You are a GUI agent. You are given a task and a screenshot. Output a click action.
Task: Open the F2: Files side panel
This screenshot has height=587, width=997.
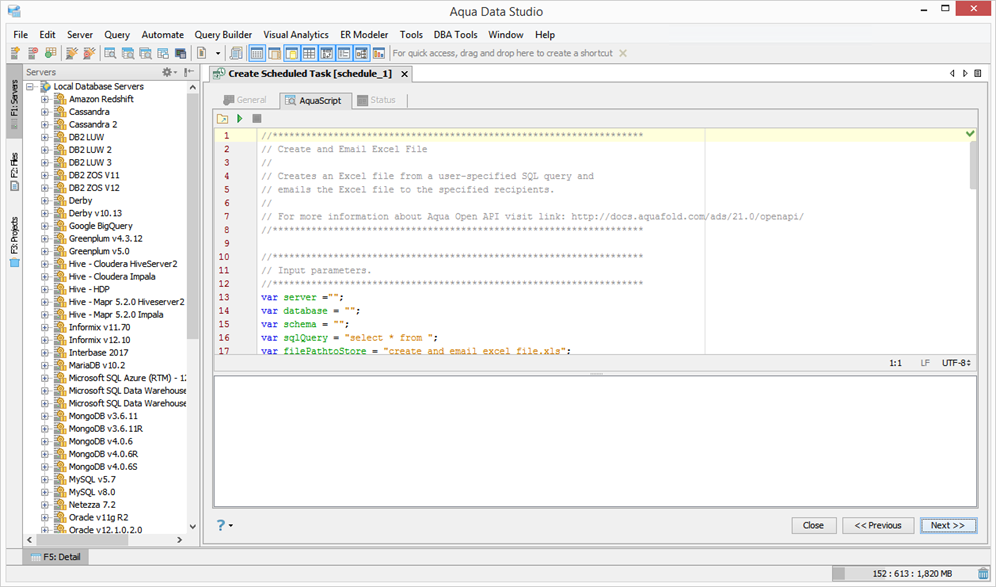(x=15, y=172)
